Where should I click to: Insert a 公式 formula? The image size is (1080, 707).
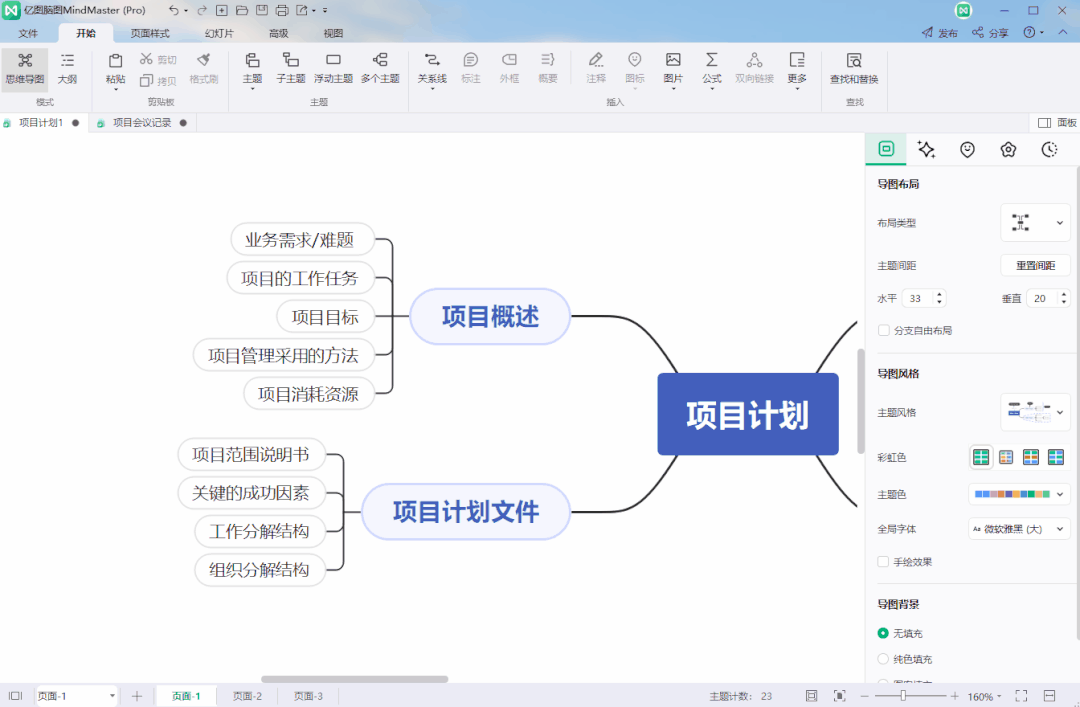[712, 68]
